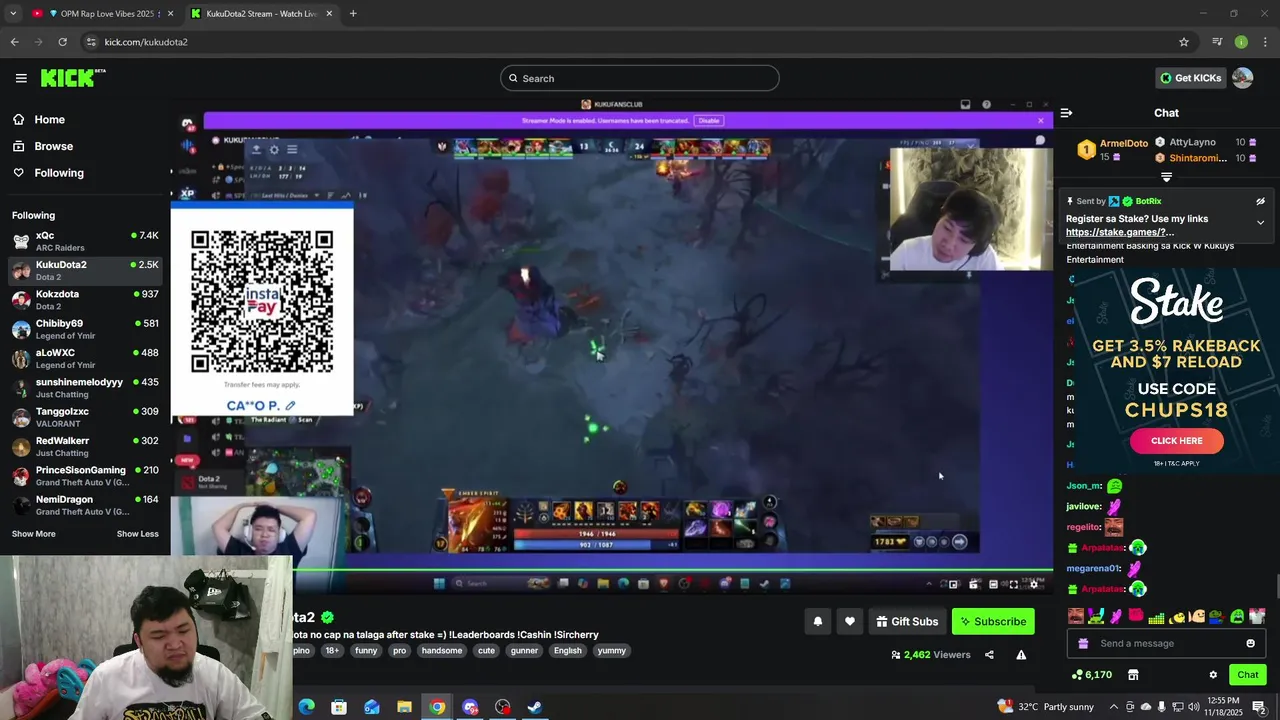Viewport: 1280px width, 720px height.
Task: Click the green Subscribe button
Action: (x=993, y=621)
